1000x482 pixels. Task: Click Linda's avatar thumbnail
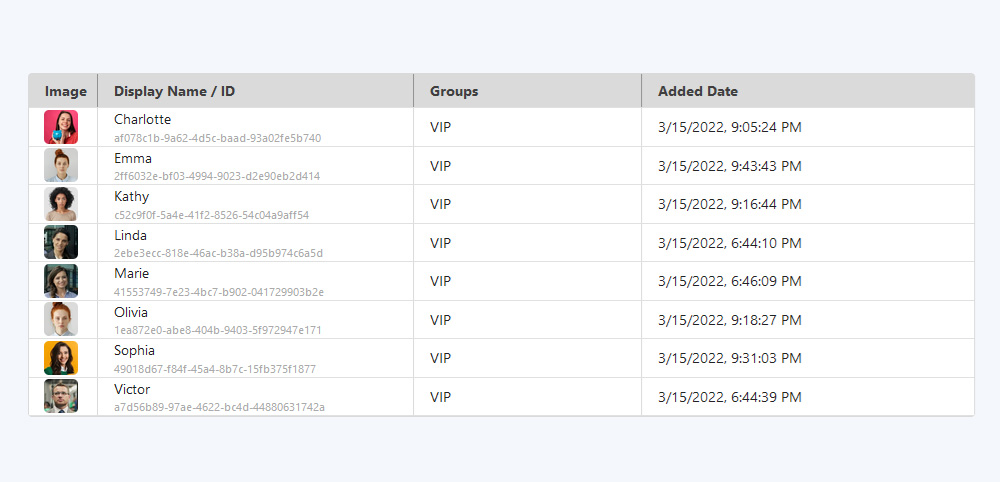[61, 243]
